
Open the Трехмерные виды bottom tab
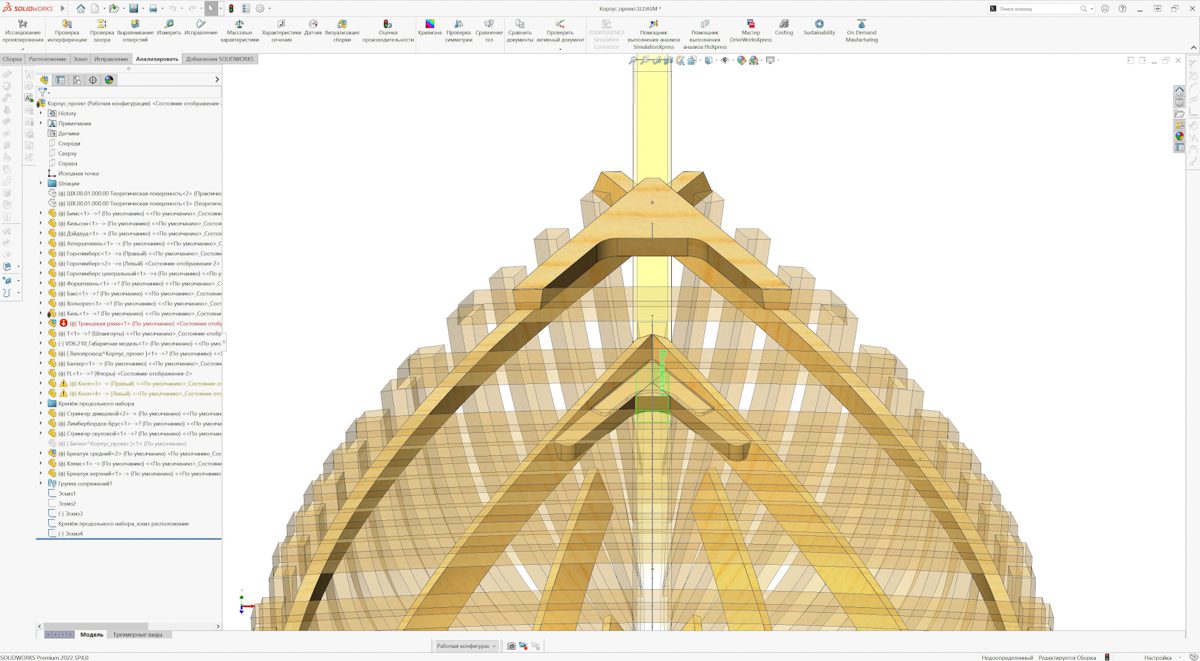click(x=139, y=634)
